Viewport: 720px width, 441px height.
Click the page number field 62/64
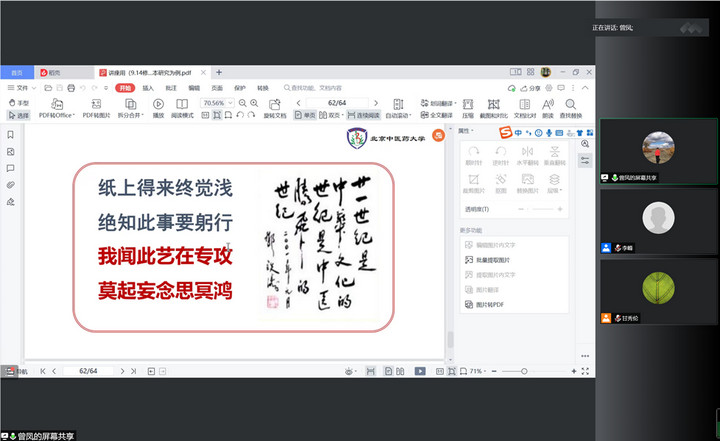pos(337,103)
